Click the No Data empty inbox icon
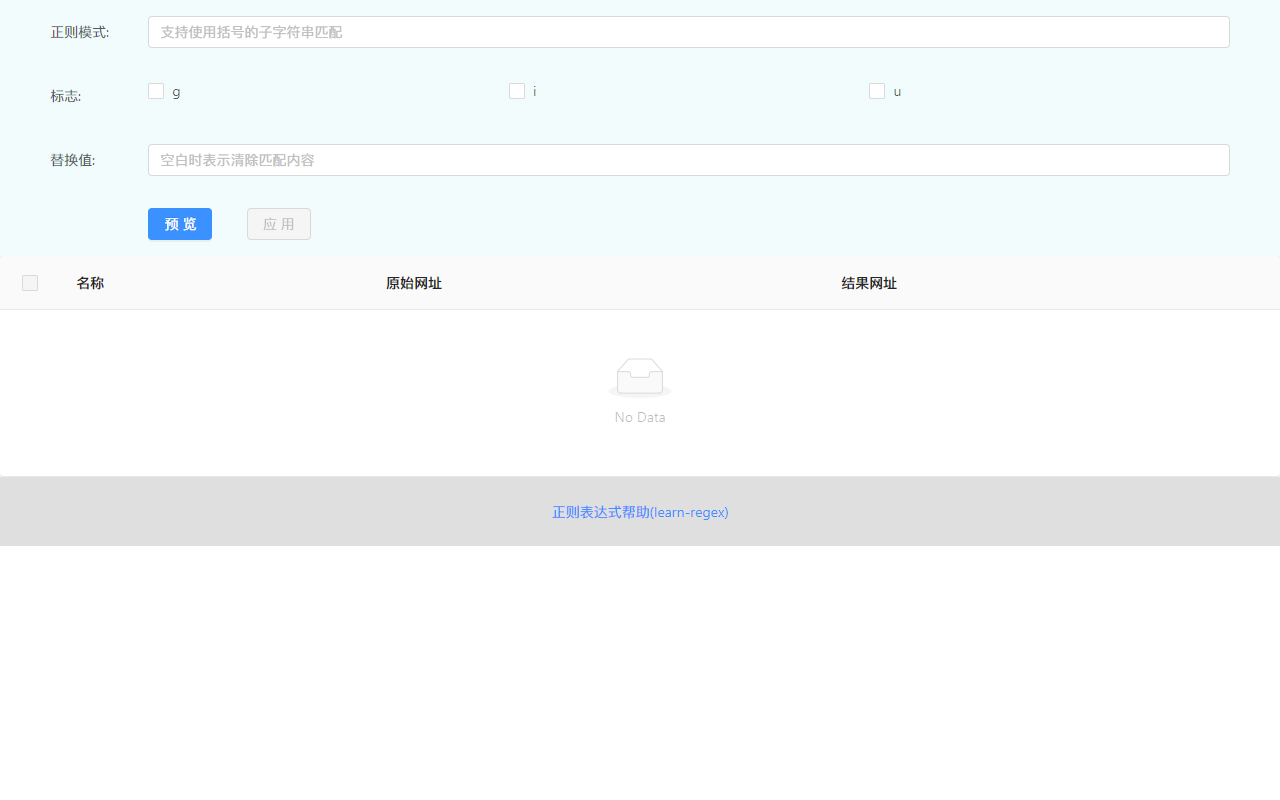 [x=639, y=377]
